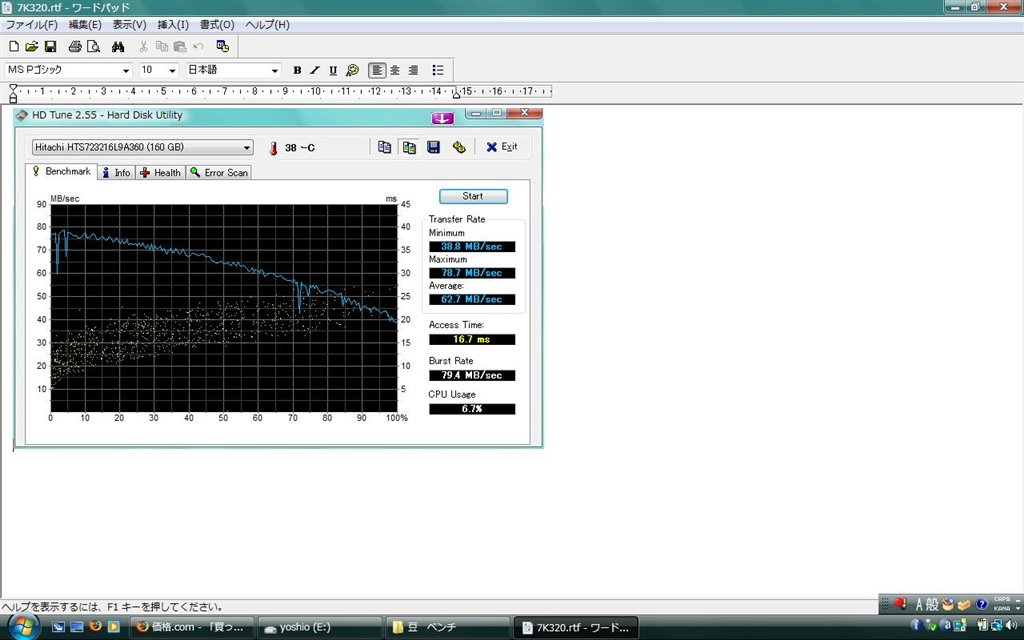Click the HD Tune options icon
This screenshot has width=1024, height=640.
coord(459,147)
